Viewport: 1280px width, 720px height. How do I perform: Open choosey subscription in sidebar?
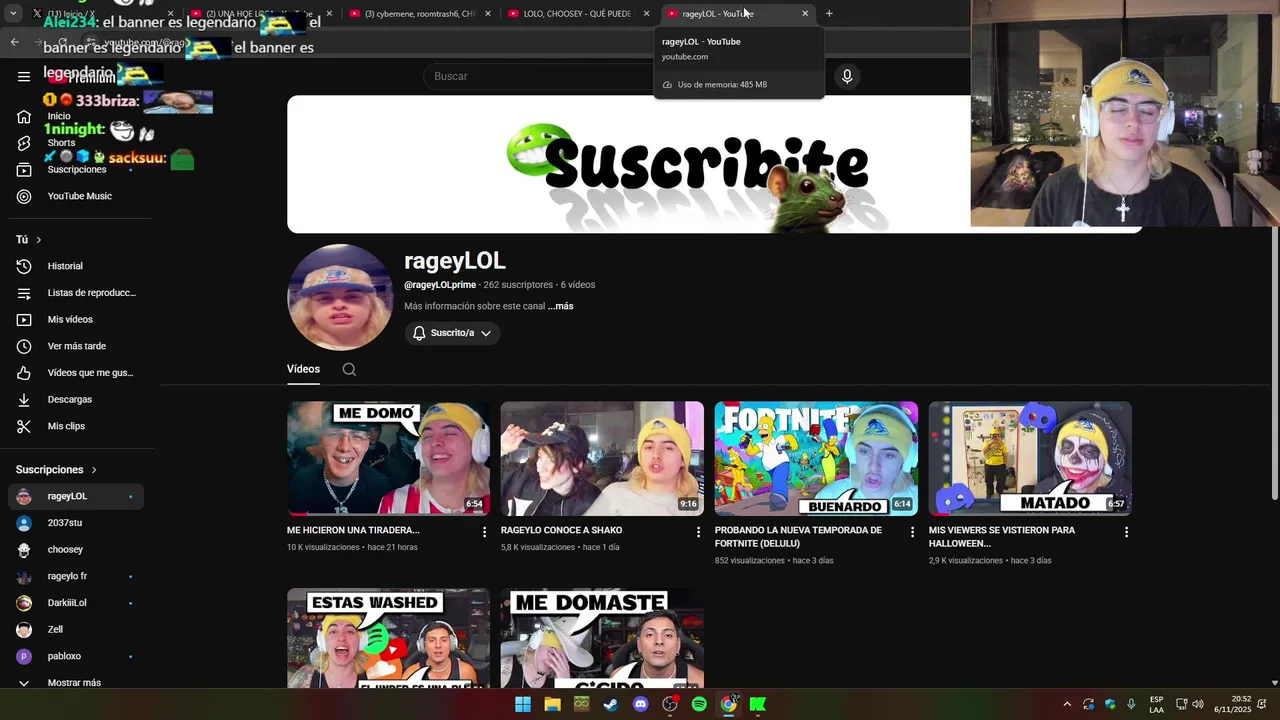76,550
